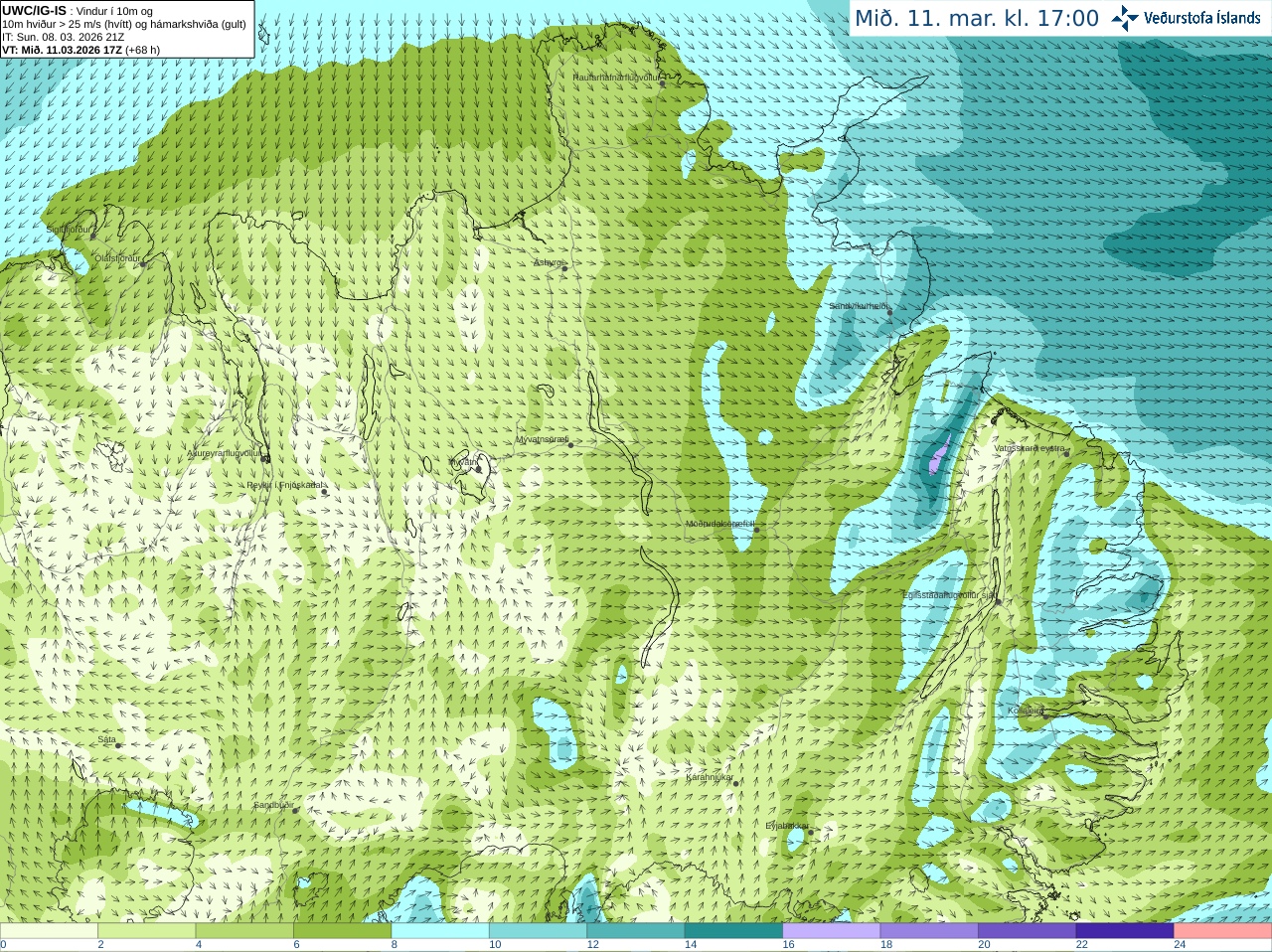Select the 2–4 m/s legend color swatch
The width and height of the screenshot is (1272, 952).
click(x=147, y=931)
